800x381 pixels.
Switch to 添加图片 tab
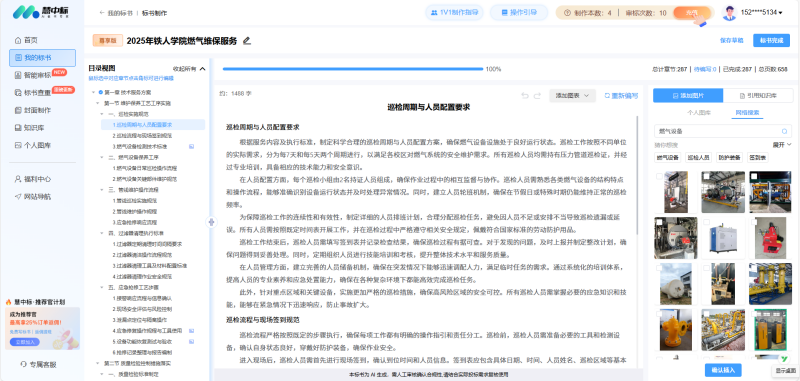(688, 95)
